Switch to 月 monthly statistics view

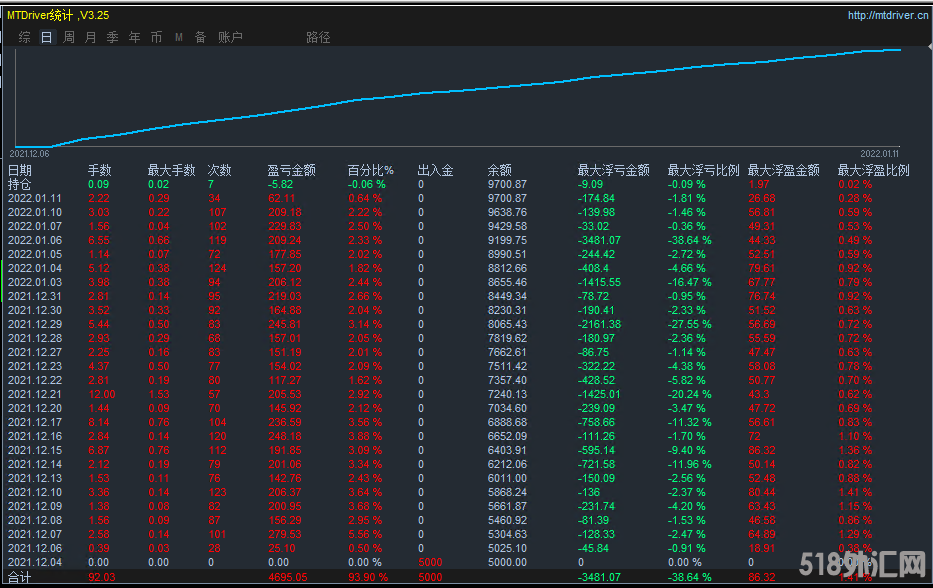point(91,37)
